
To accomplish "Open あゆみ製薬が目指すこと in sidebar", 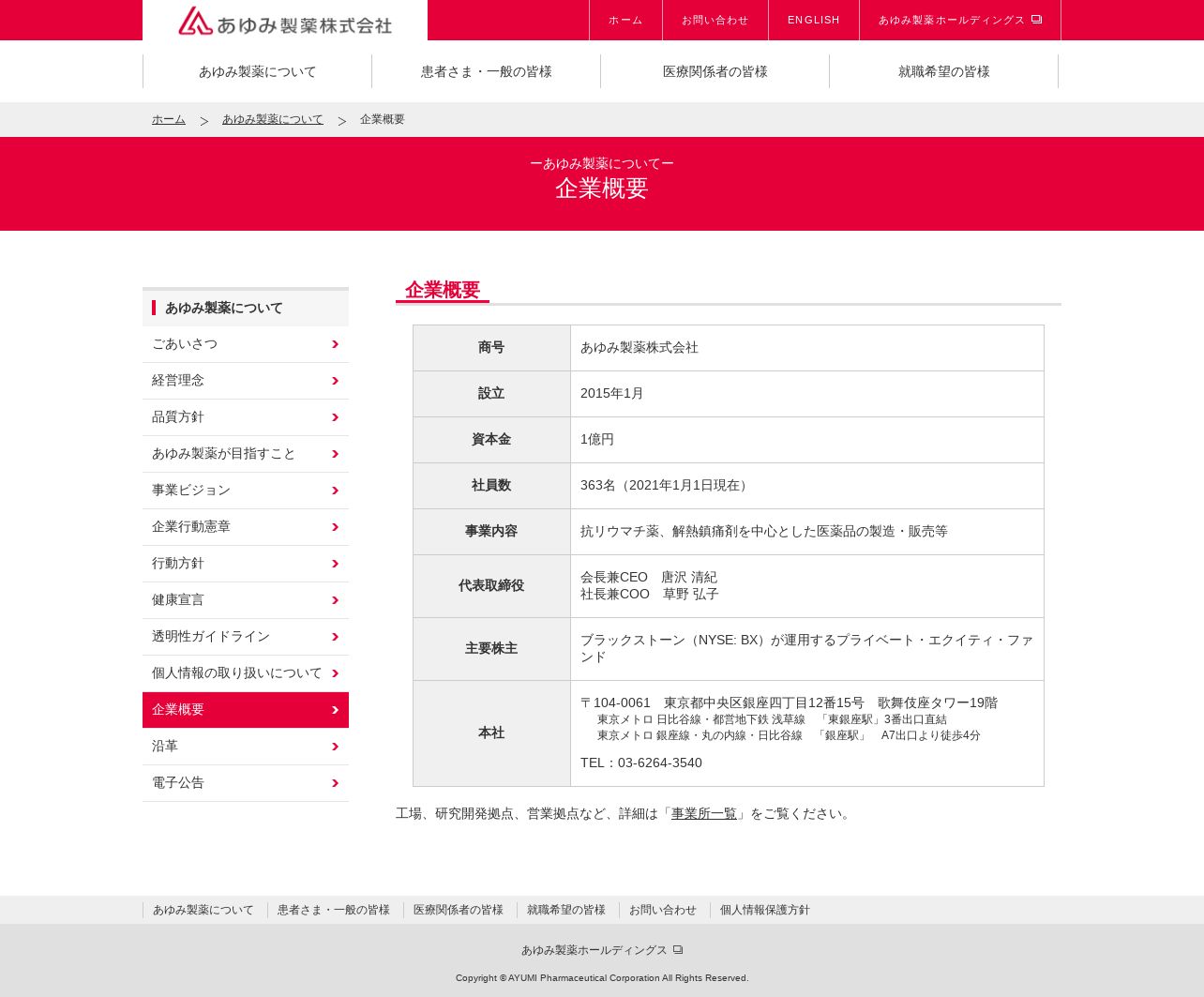I will 246,454.
